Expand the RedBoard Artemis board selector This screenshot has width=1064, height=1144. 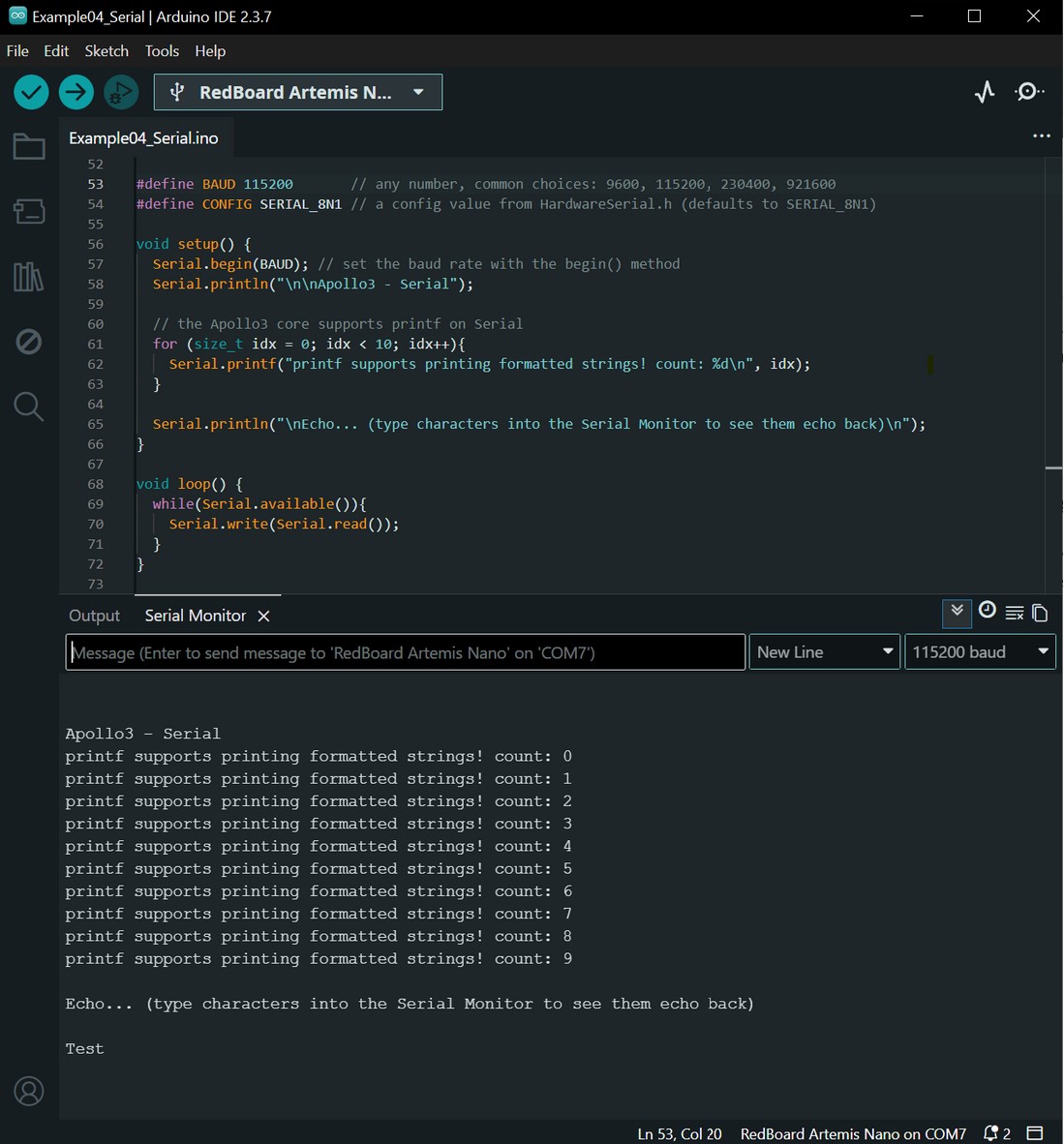(298, 93)
